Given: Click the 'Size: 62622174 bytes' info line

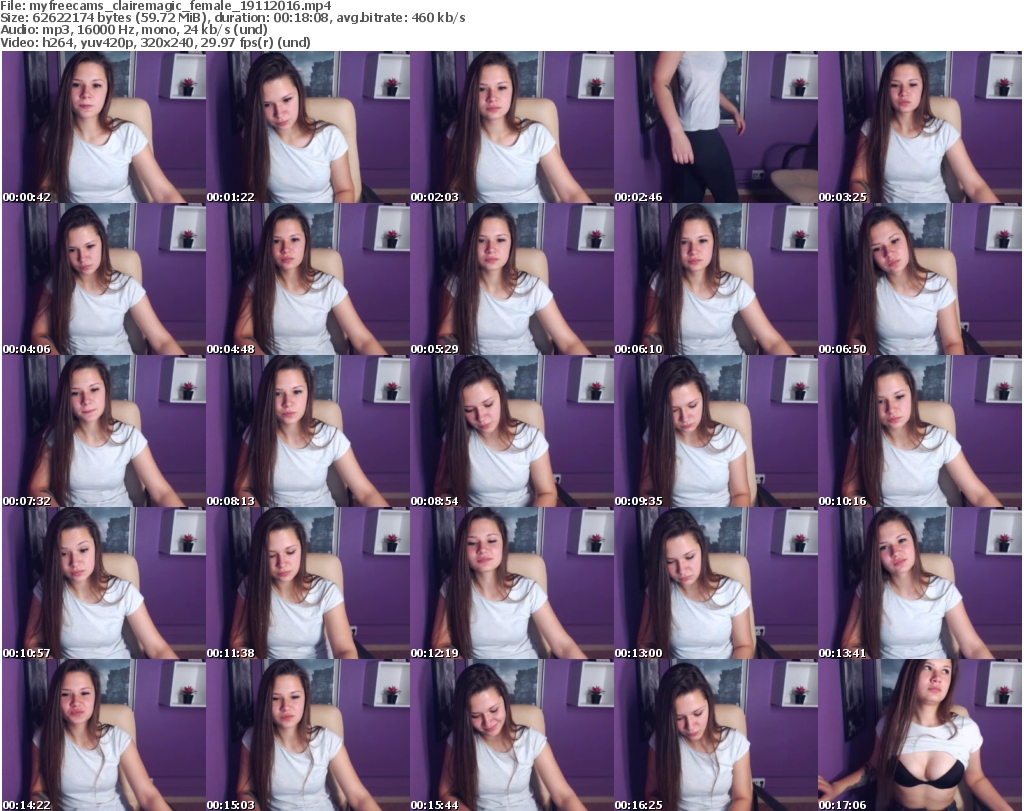Looking at the screenshot, I should coord(232,18).
